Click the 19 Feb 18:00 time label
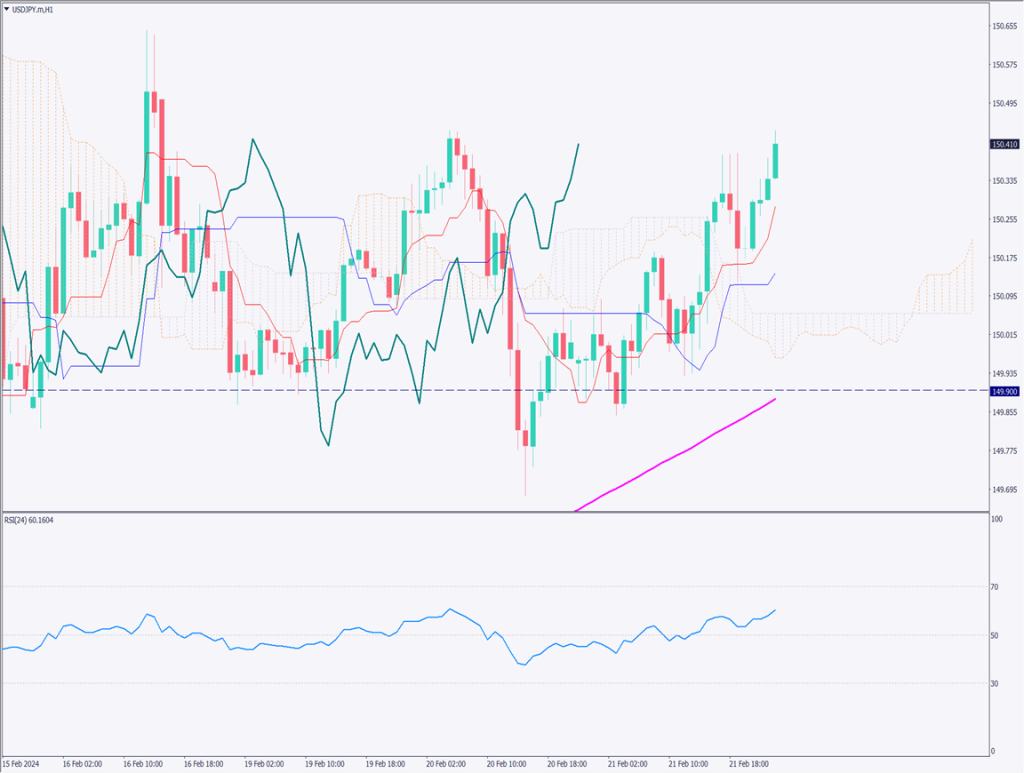 386,762
